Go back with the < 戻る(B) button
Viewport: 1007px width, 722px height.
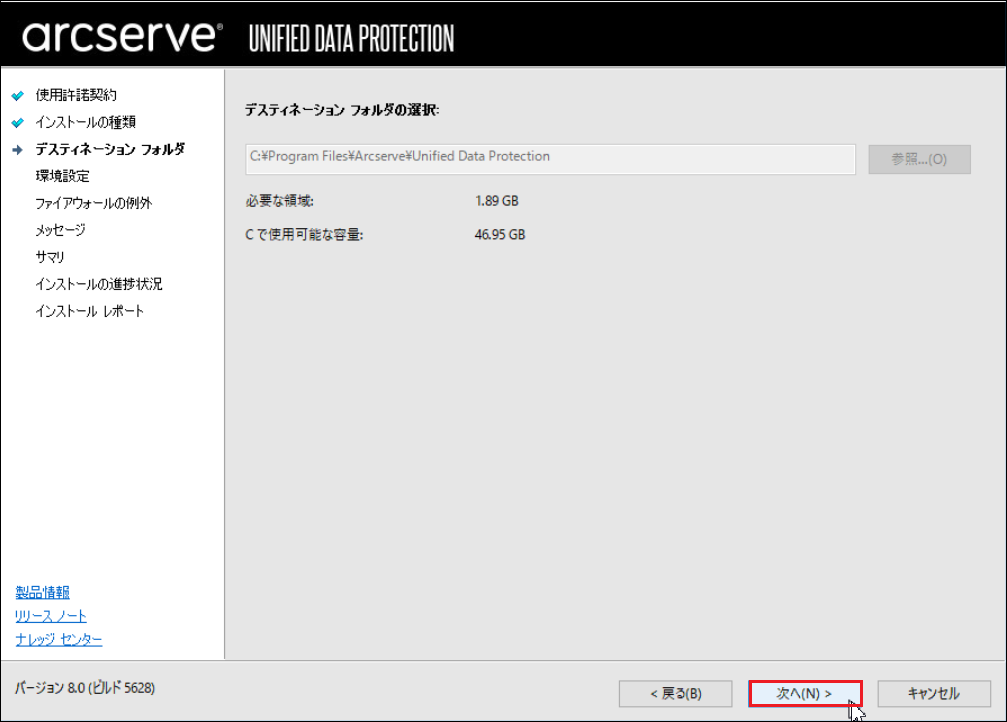676,694
